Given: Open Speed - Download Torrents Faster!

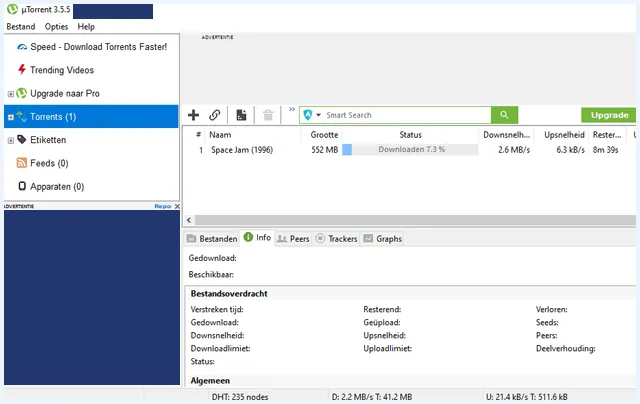Looking at the screenshot, I should 98,47.
